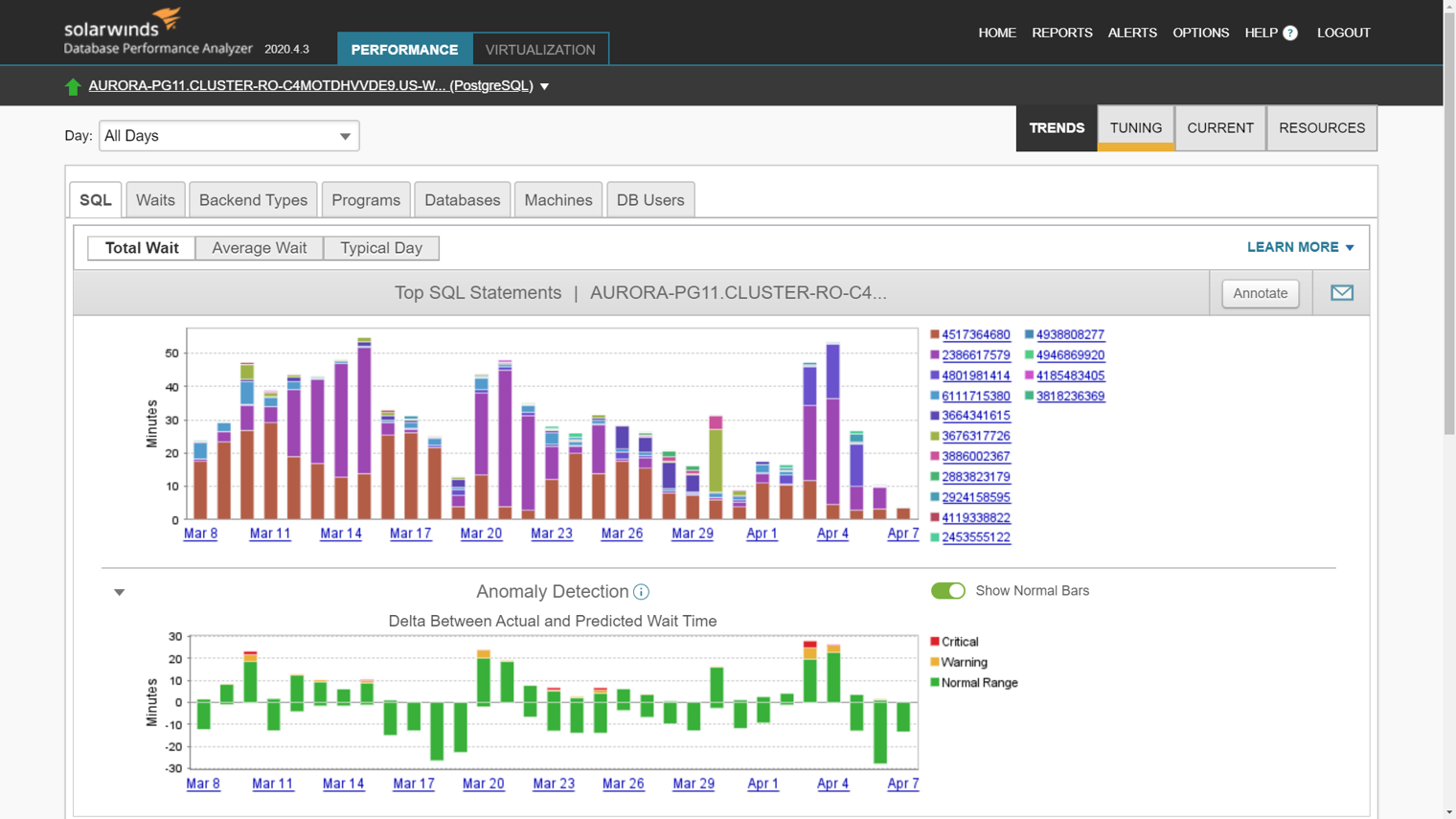1456x819 pixels.
Task: Open SQL statement 4517364680
Action: (x=974, y=334)
